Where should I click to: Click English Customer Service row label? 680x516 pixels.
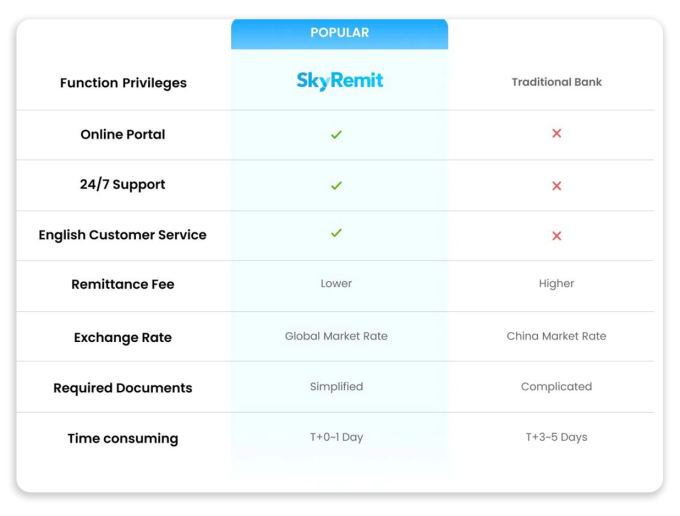[x=123, y=235]
